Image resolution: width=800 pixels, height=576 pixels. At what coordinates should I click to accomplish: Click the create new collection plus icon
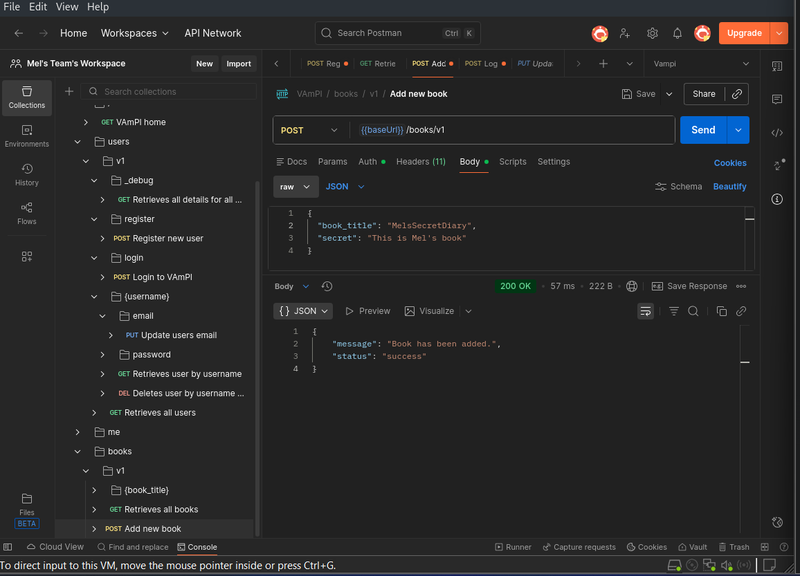tap(69, 92)
